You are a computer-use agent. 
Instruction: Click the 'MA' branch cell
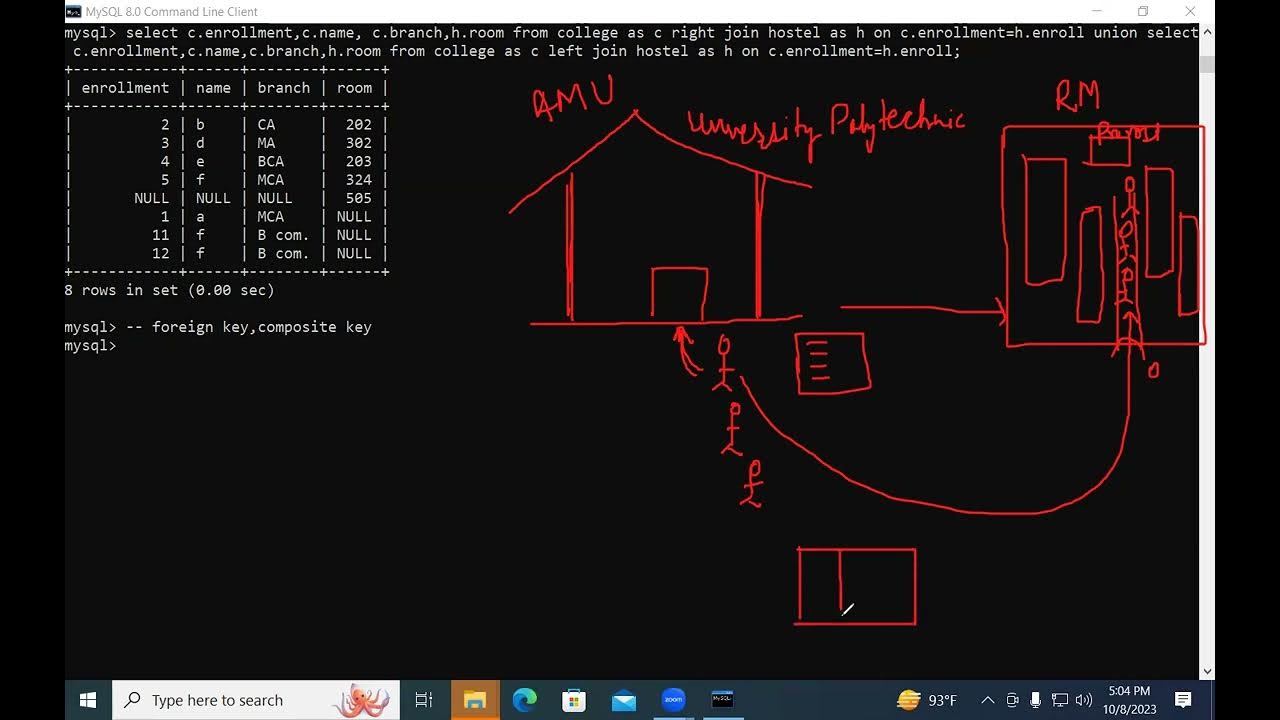(x=266, y=143)
